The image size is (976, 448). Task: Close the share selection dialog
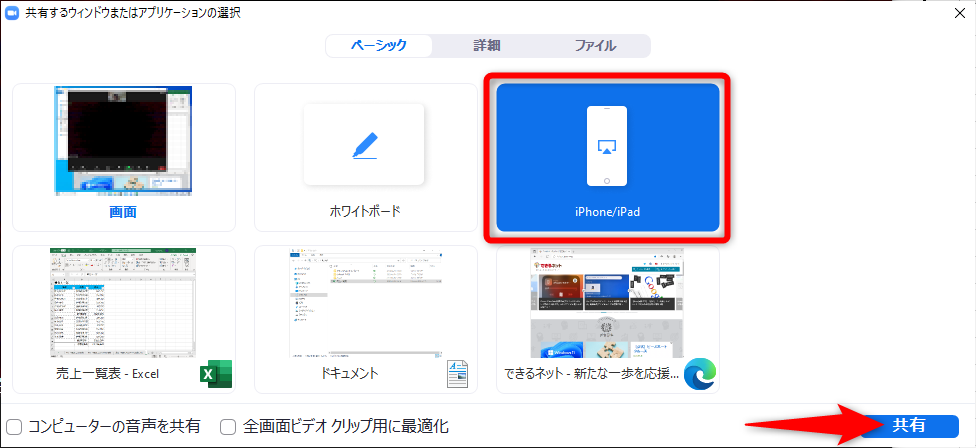960,13
